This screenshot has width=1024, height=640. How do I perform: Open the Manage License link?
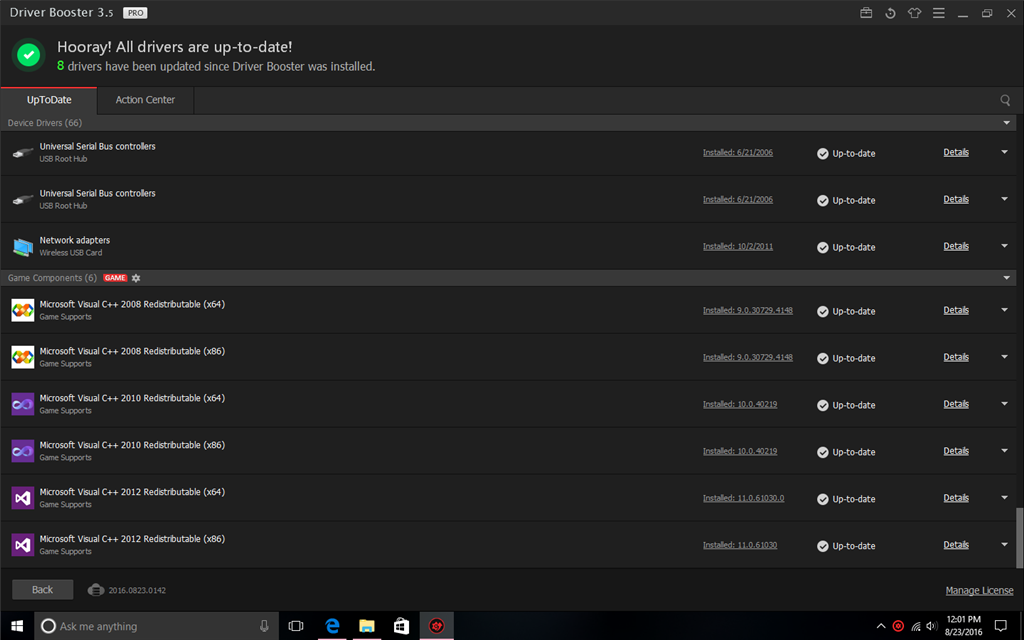[979, 590]
